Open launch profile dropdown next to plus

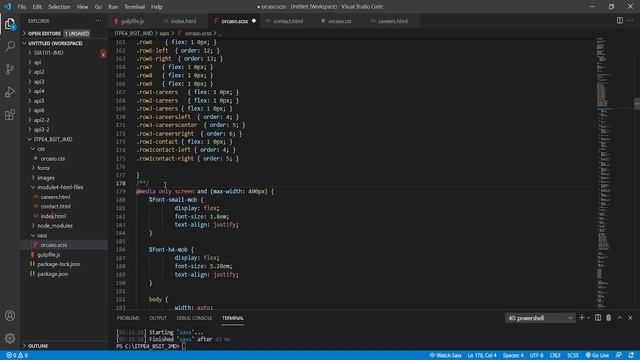pyautogui.click(x=589, y=318)
